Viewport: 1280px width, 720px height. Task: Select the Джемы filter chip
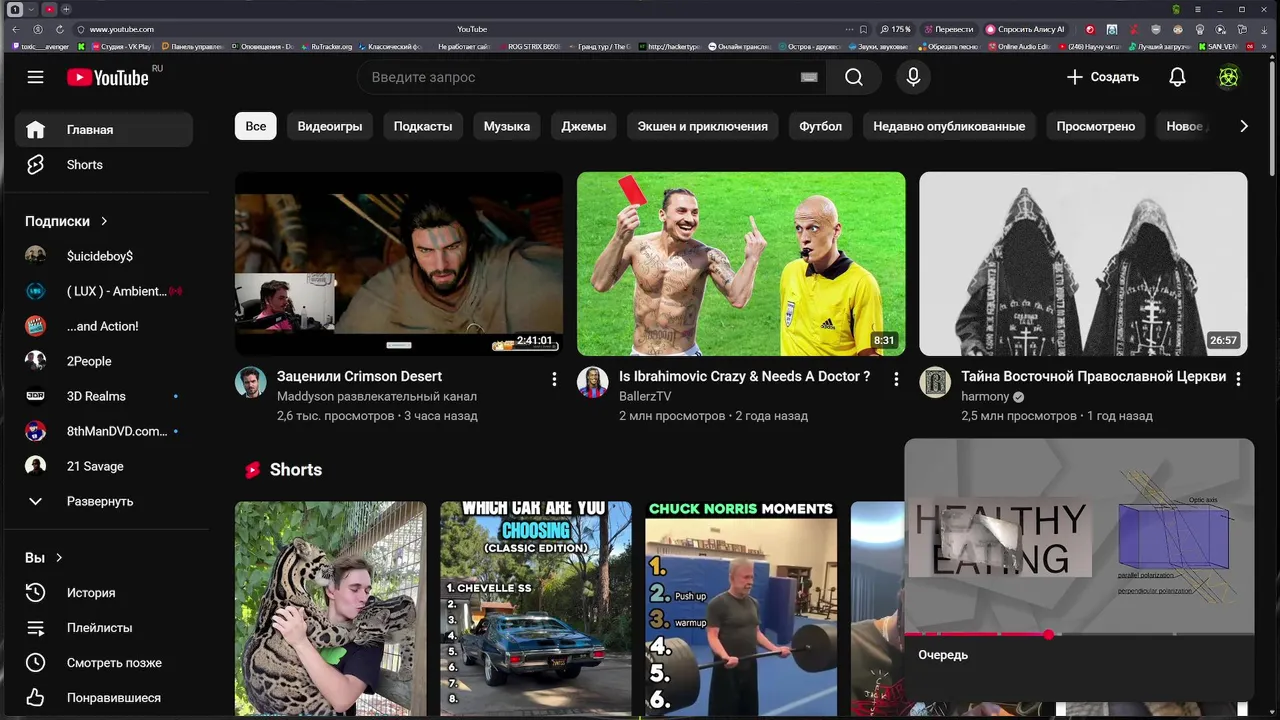(584, 126)
